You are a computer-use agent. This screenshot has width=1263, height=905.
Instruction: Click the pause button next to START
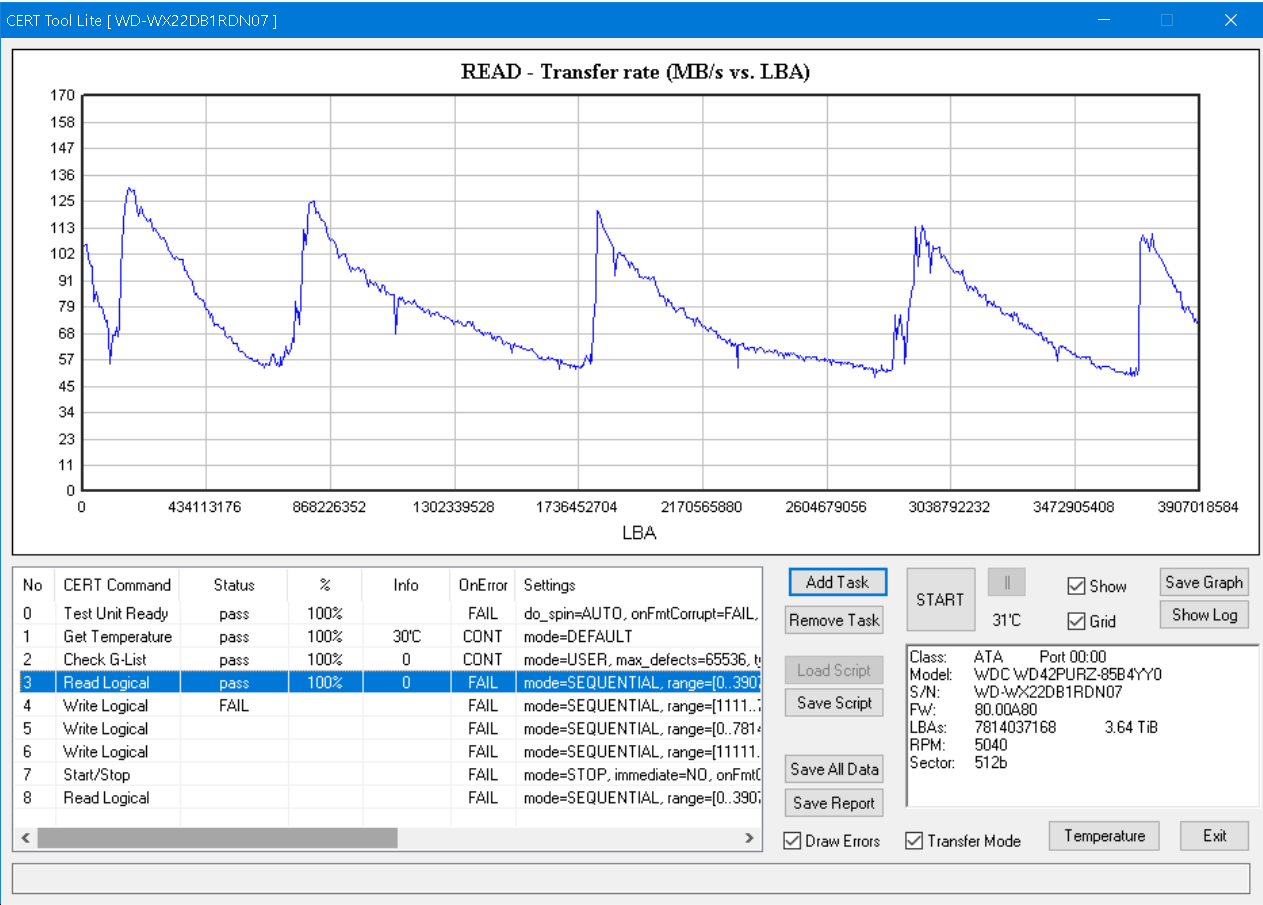pyautogui.click(x=1006, y=582)
